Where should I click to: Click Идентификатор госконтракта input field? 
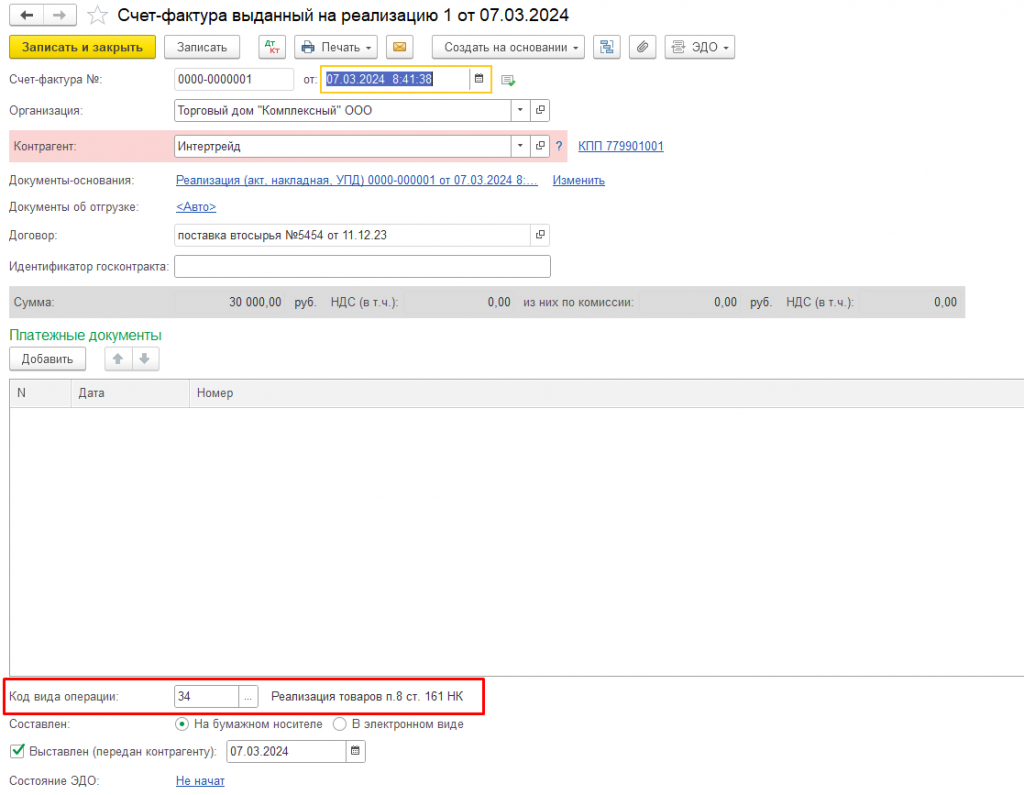[362, 267]
